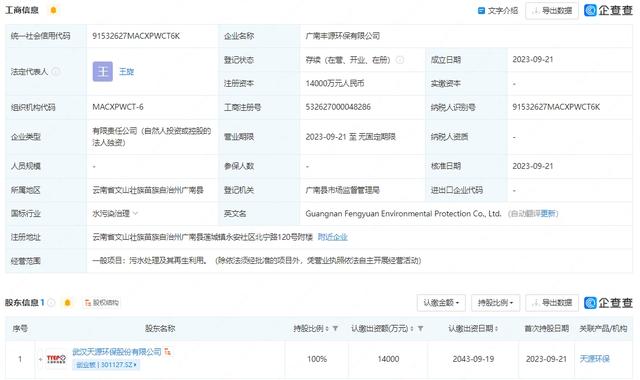Click the info icon after 存续 status
Viewport: 640px width, 380px height.
pyautogui.click(x=400, y=60)
